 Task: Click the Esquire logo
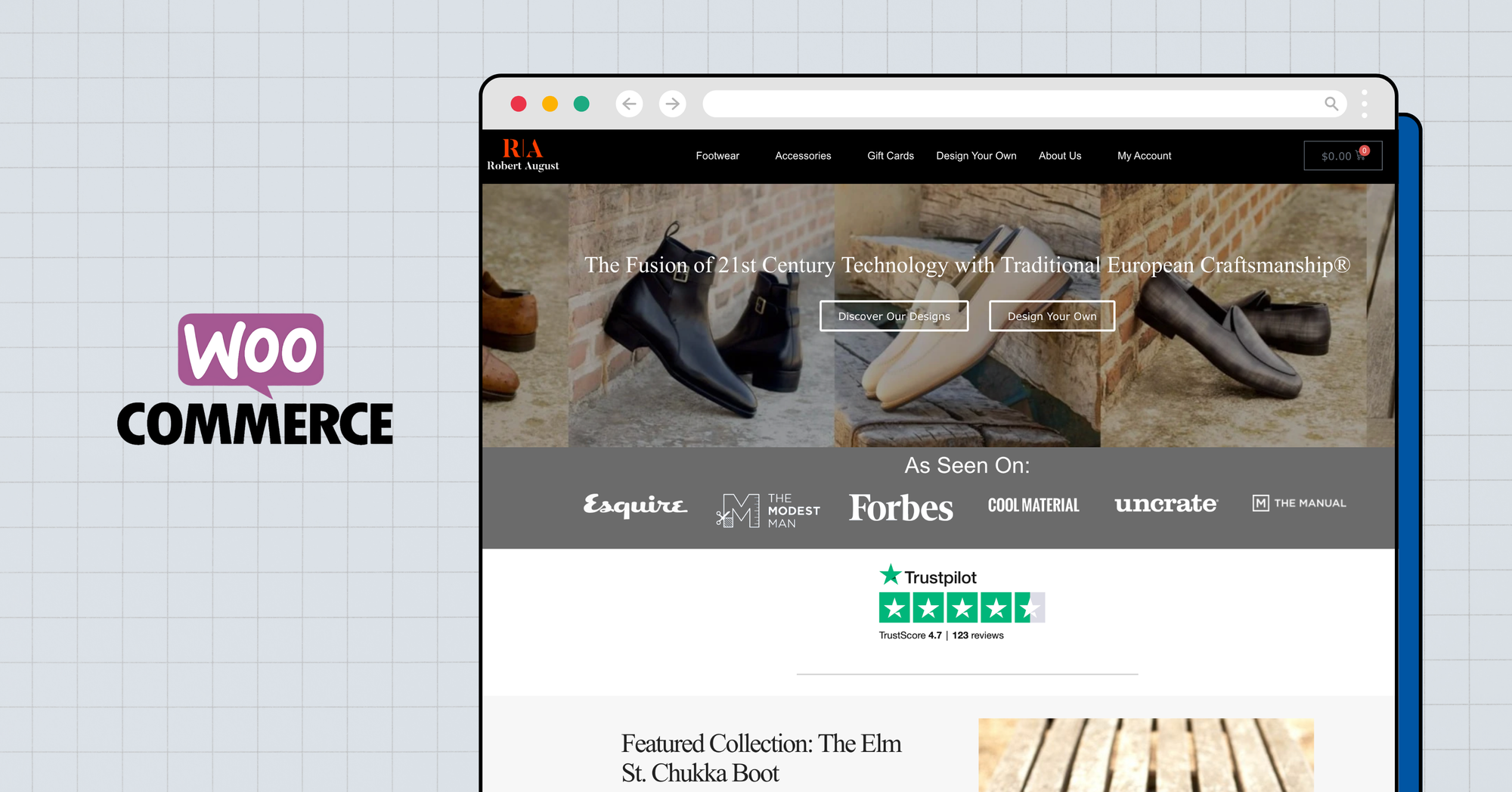pos(635,505)
